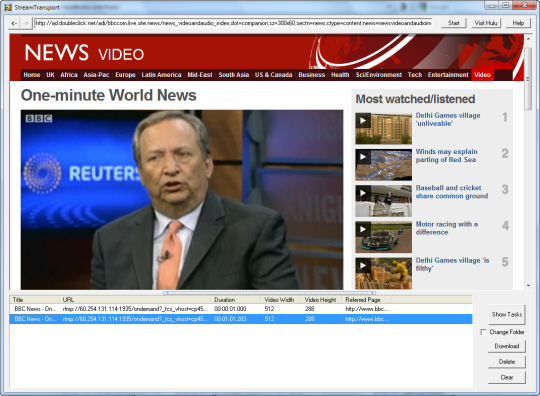Click the Download button

click(507, 346)
